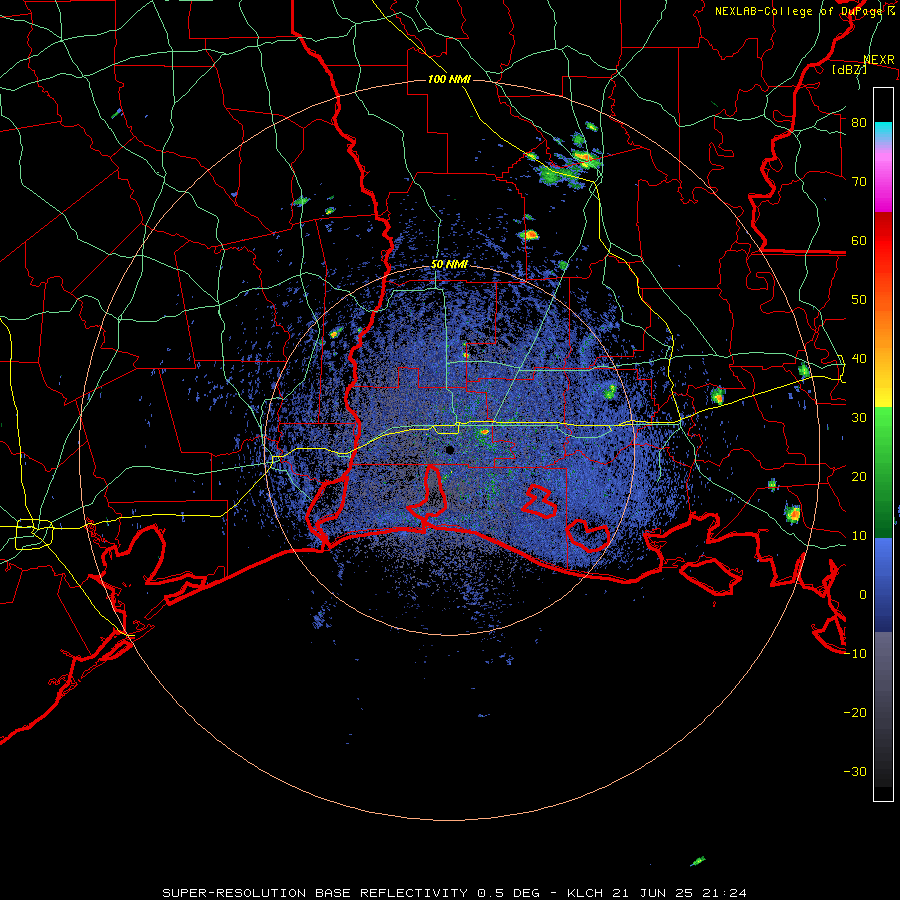Click the 60 dBZ scale label
Image resolution: width=900 pixels, height=900 pixels.
(x=859, y=240)
